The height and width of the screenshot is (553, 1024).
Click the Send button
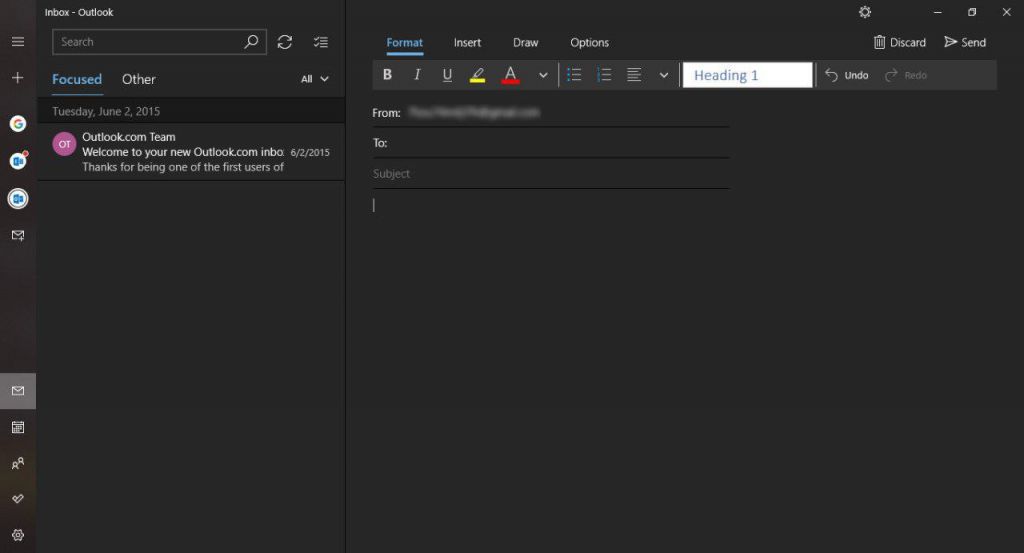(965, 43)
